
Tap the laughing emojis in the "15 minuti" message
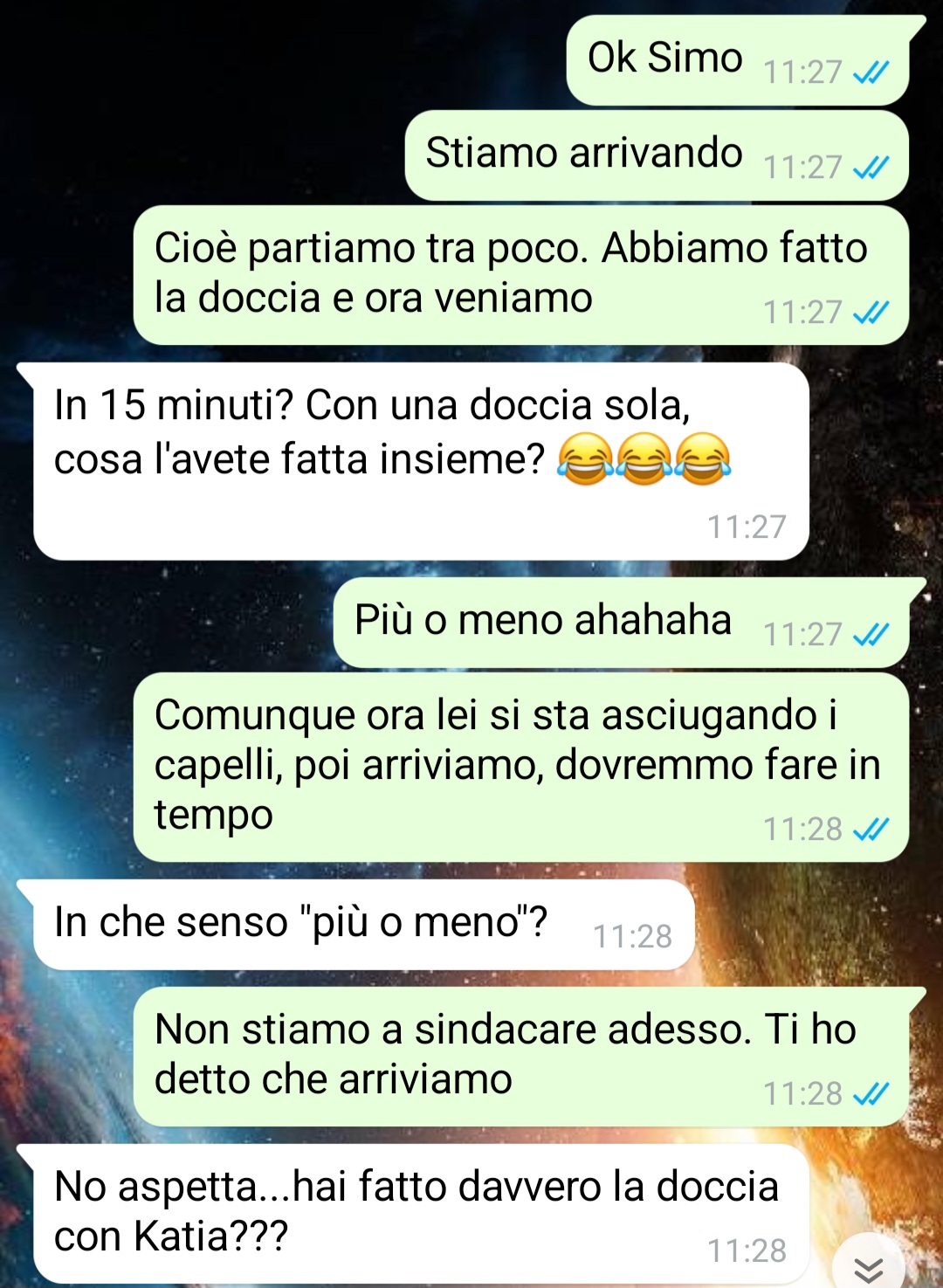(x=644, y=459)
